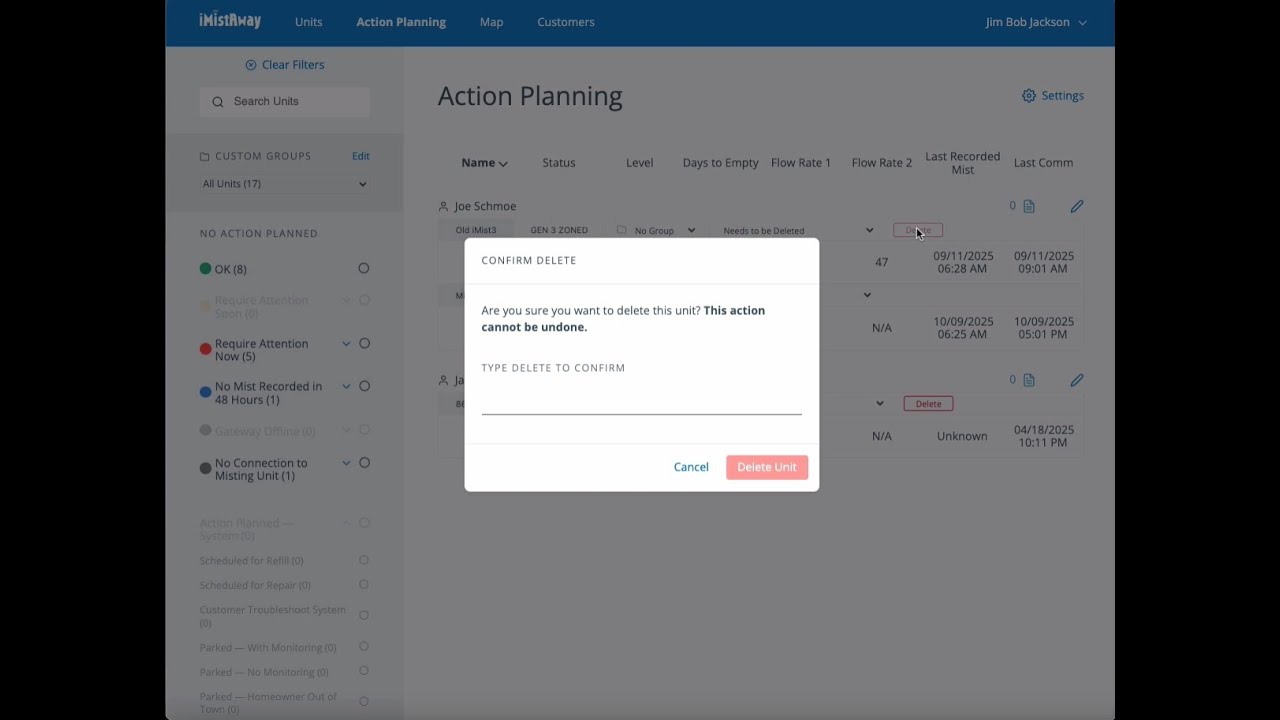
Task: Click the Status column header
Action: (x=559, y=163)
